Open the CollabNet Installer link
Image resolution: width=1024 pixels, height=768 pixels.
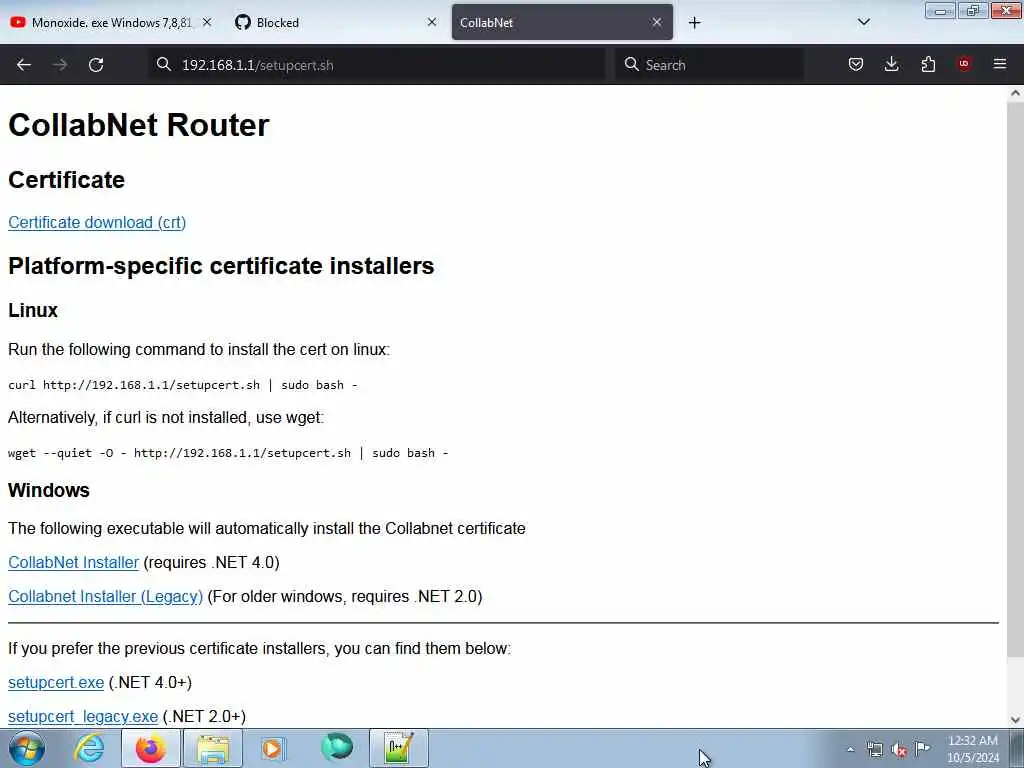(x=73, y=562)
